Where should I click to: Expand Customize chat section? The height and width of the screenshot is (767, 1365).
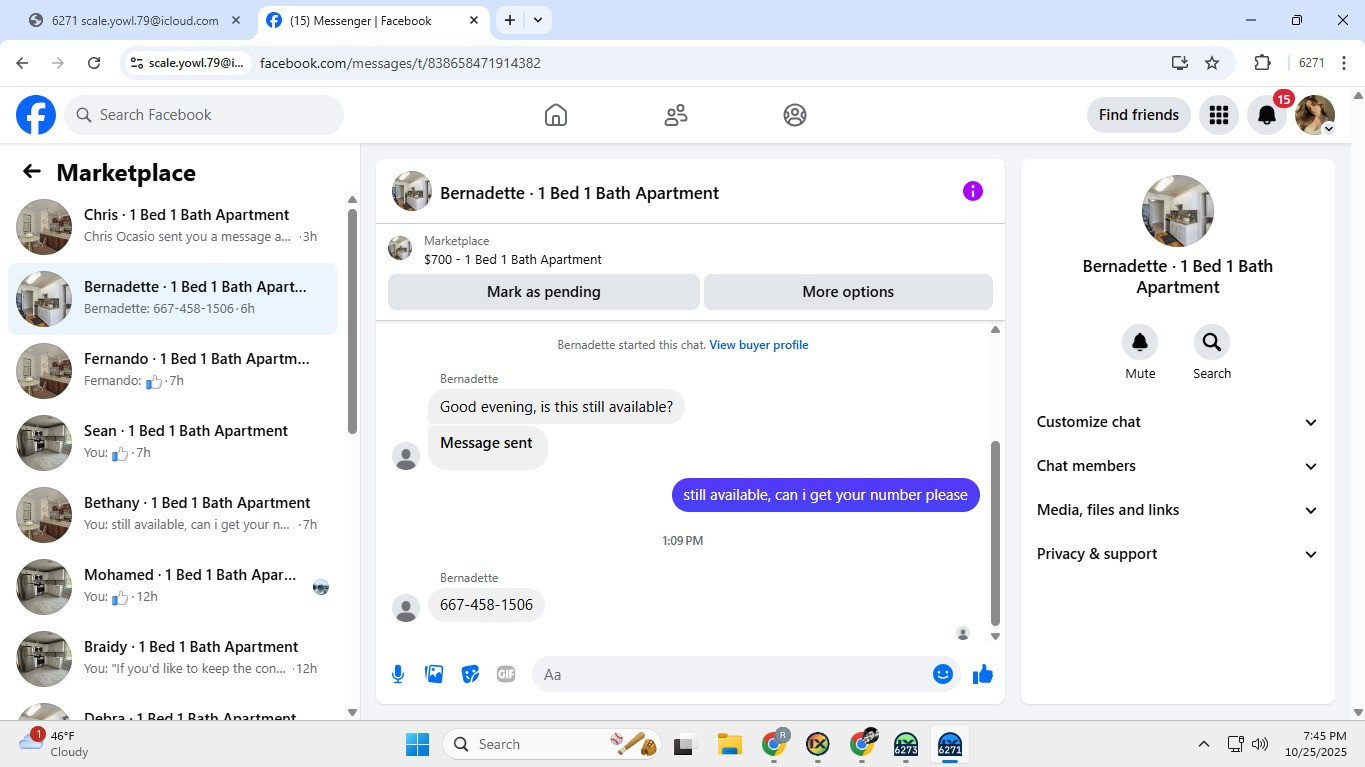(1178, 422)
